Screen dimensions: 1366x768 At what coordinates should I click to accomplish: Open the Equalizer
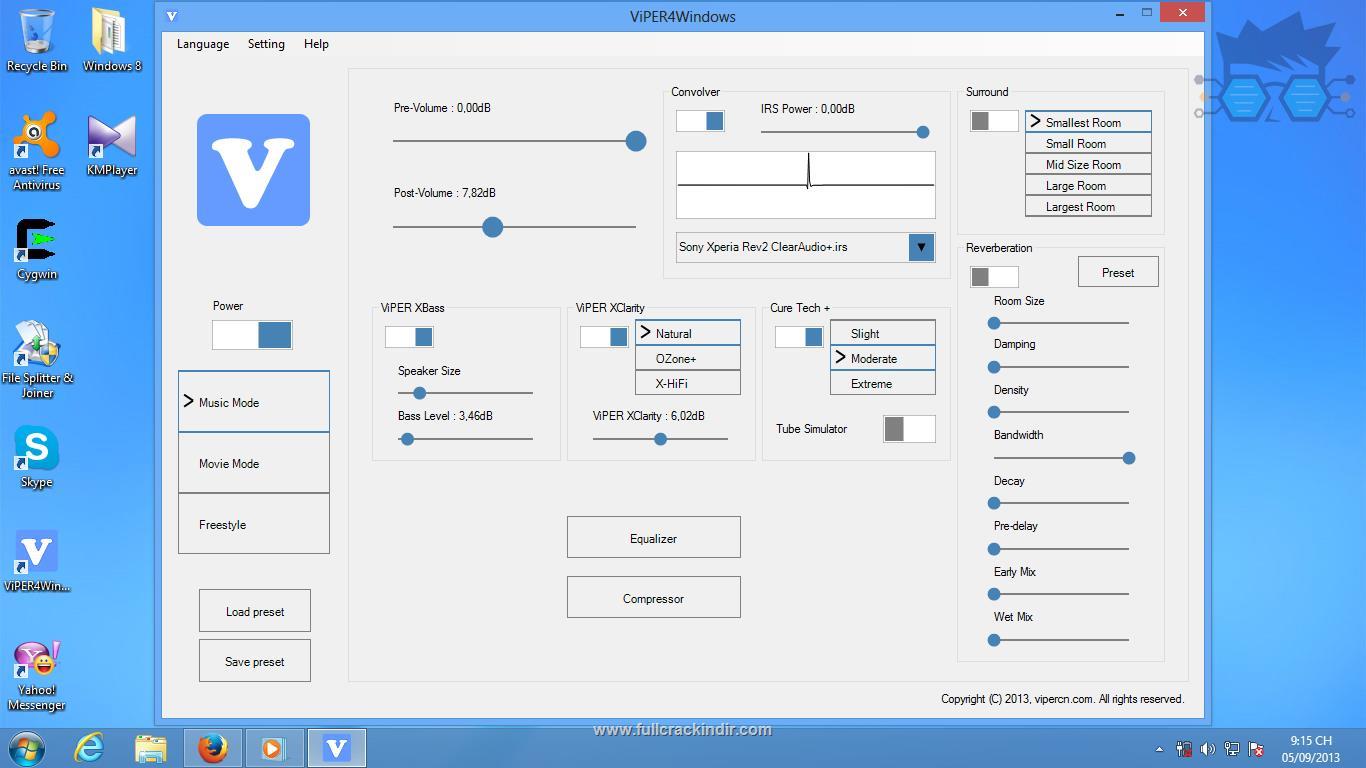tap(654, 538)
